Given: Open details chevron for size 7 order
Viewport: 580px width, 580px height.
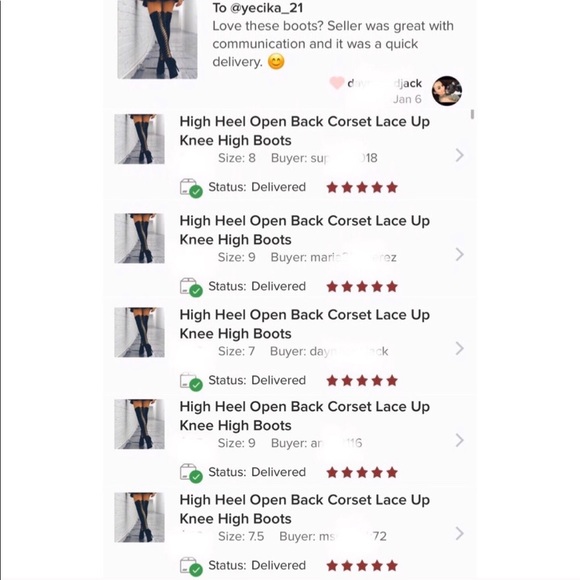Looking at the screenshot, I should click(459, 348).
